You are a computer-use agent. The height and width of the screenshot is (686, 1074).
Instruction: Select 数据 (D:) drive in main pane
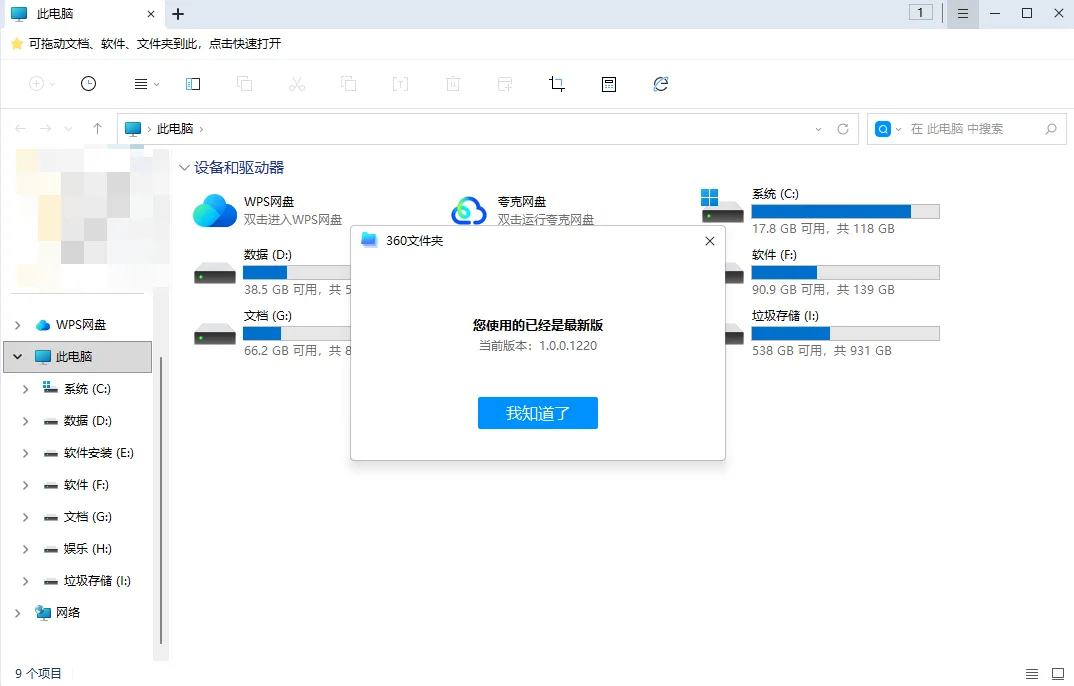(x=273, y=272)
